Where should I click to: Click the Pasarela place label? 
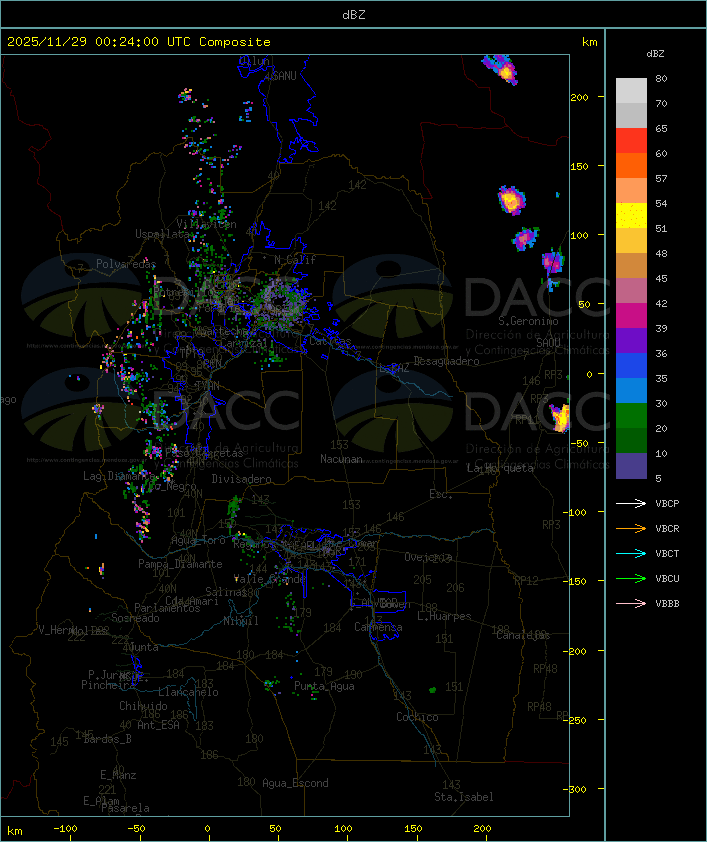(125, 808)
